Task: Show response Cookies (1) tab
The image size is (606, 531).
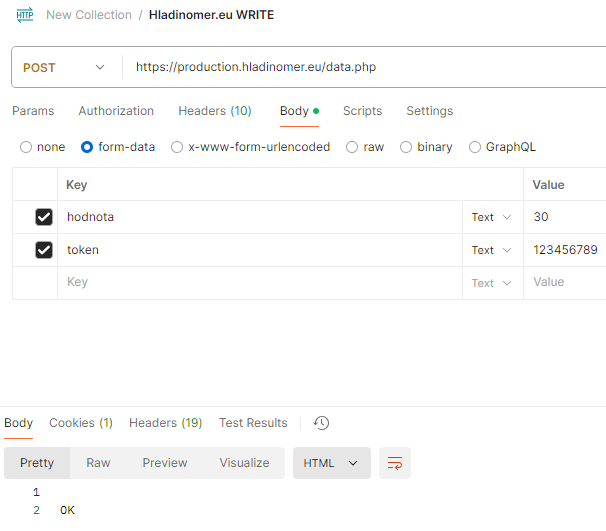Action: click(x=81, y=423)
